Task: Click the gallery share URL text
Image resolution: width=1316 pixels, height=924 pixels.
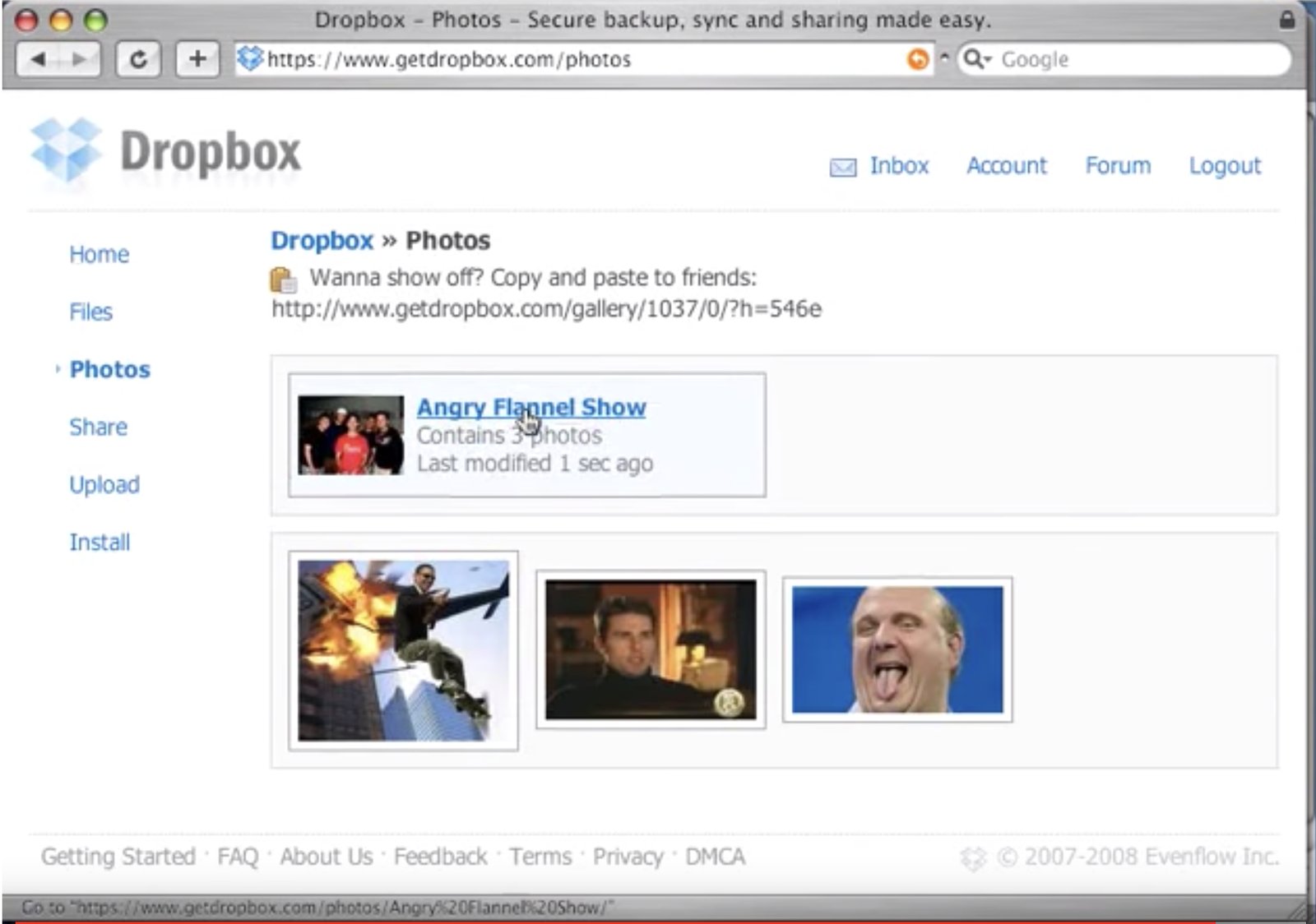Action: (546, 309)
